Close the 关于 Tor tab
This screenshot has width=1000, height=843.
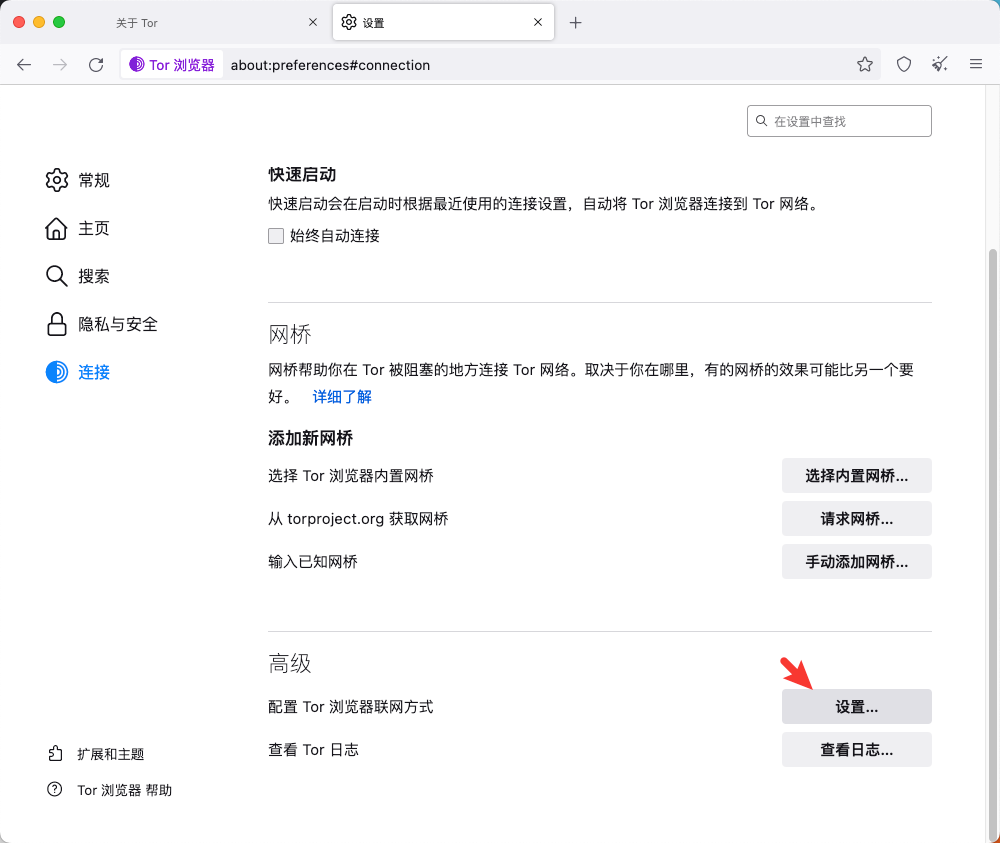(x=312, y=22)
